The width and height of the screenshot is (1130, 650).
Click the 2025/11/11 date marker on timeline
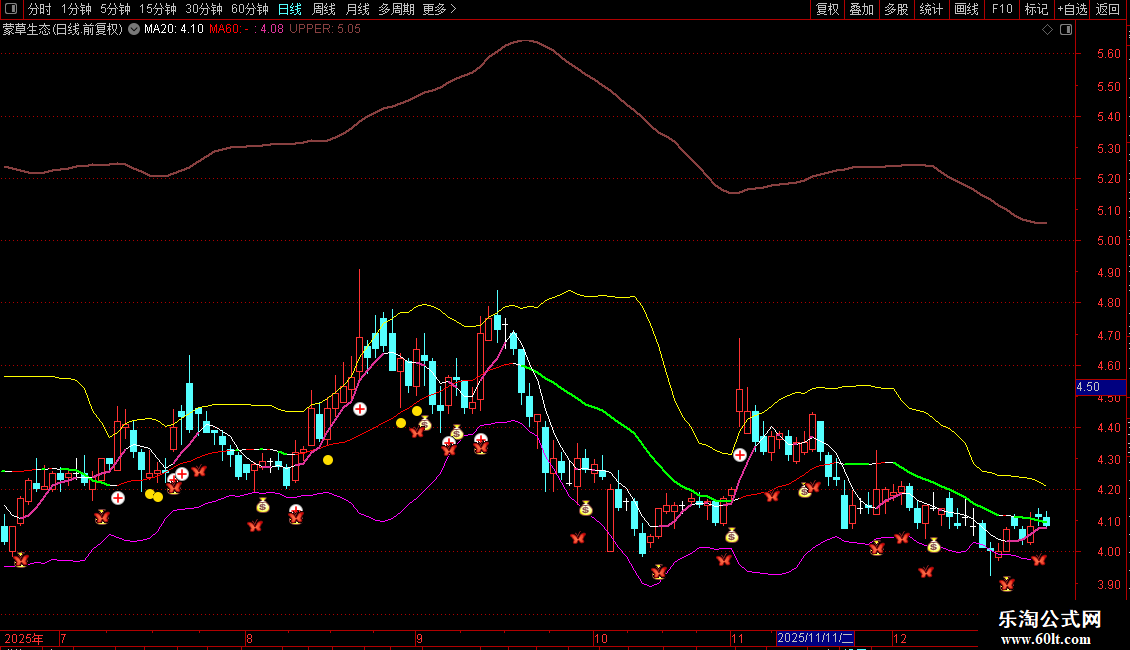816,638
